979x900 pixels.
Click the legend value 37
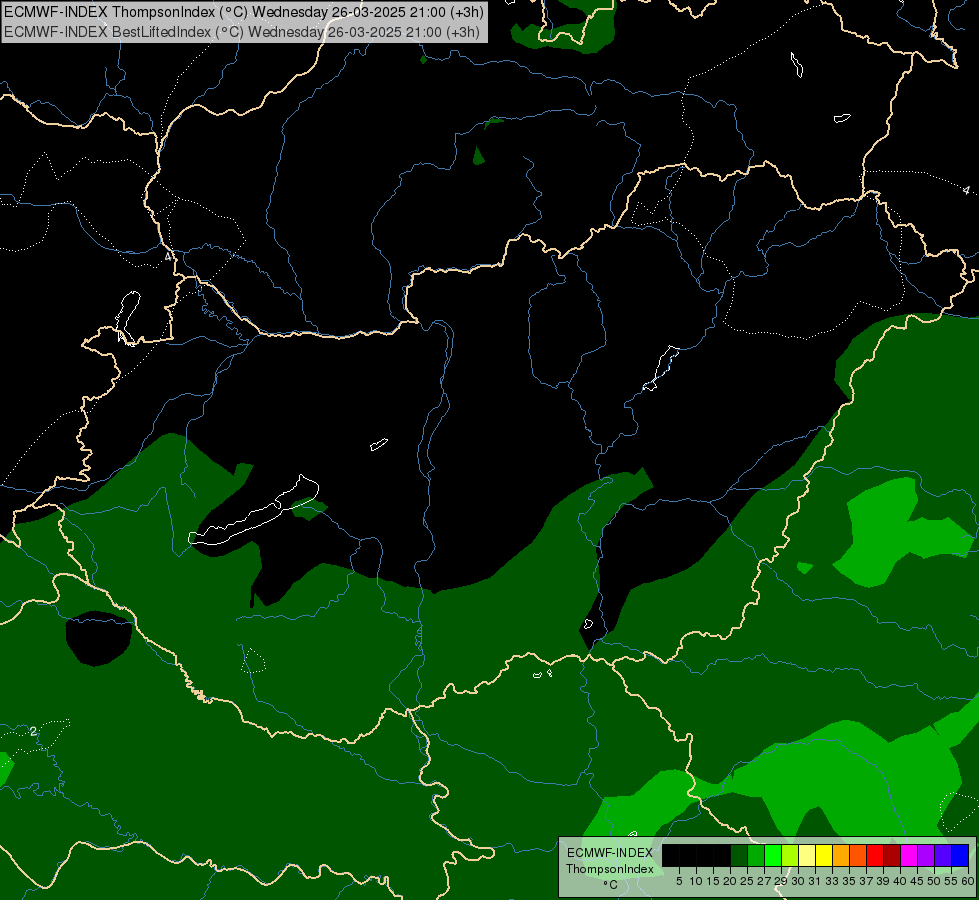click(x=866, y=881)
